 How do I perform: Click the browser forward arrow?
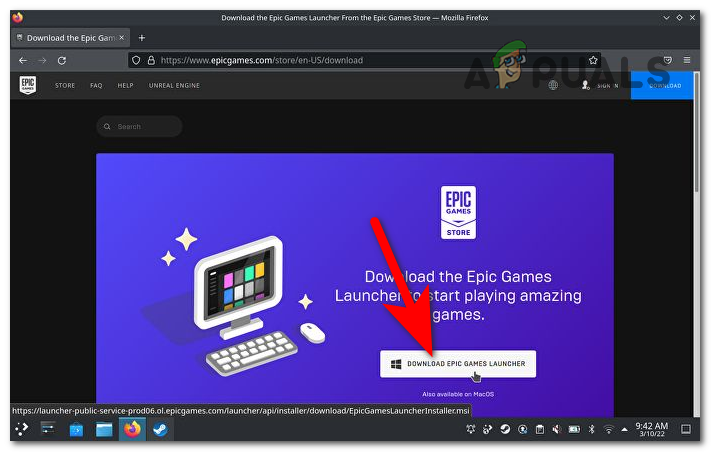tap(42, 60)
